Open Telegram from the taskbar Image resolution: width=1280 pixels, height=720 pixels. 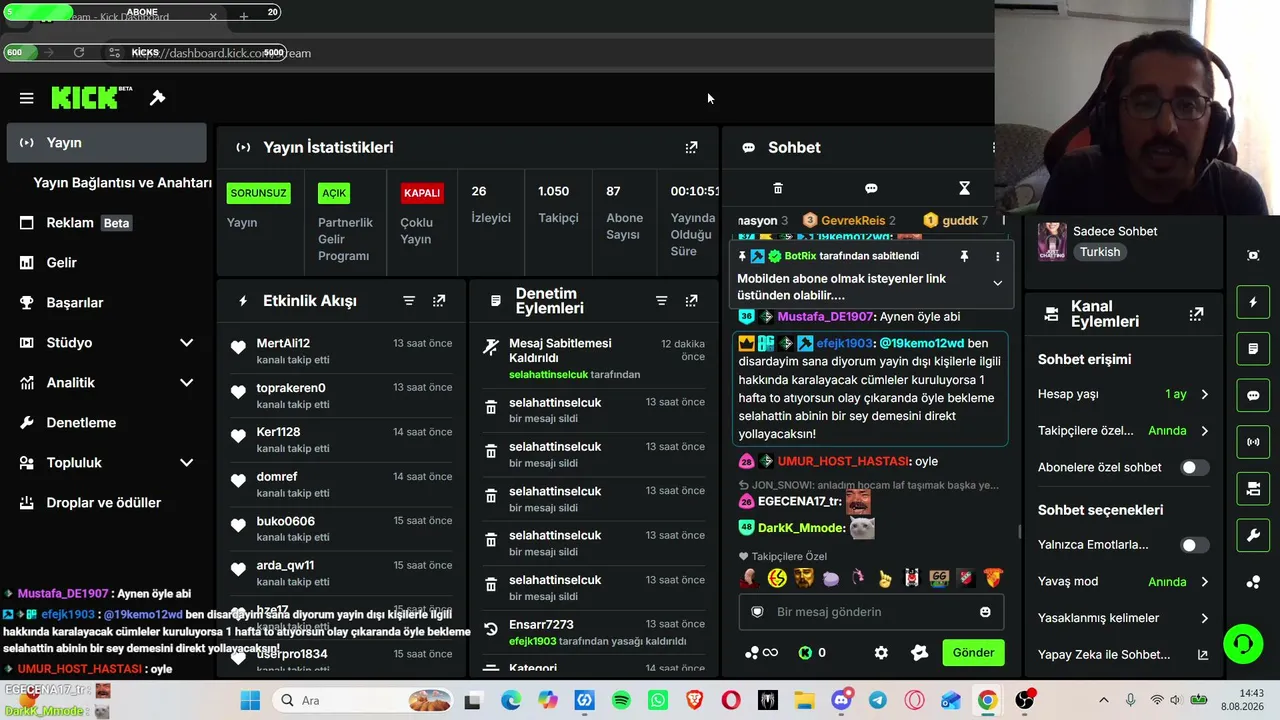pyautogui.click(x=877, y=701)
